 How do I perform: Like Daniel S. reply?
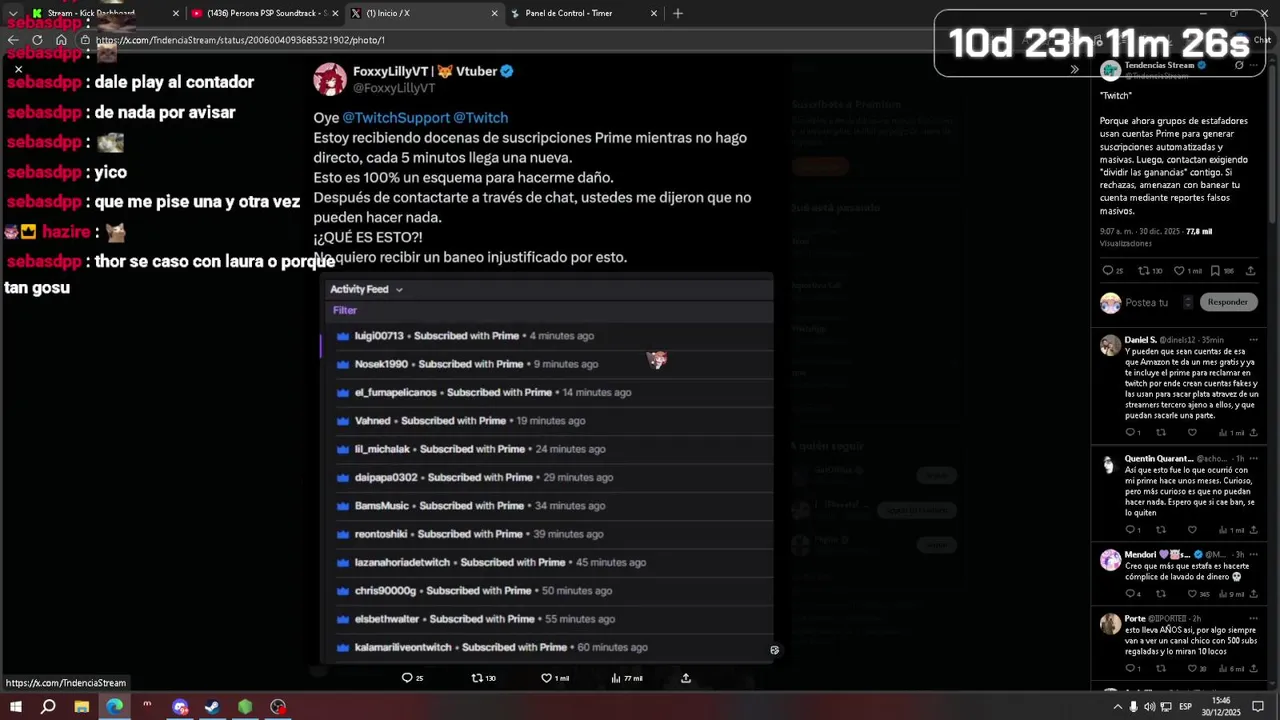click(1192, 433)
